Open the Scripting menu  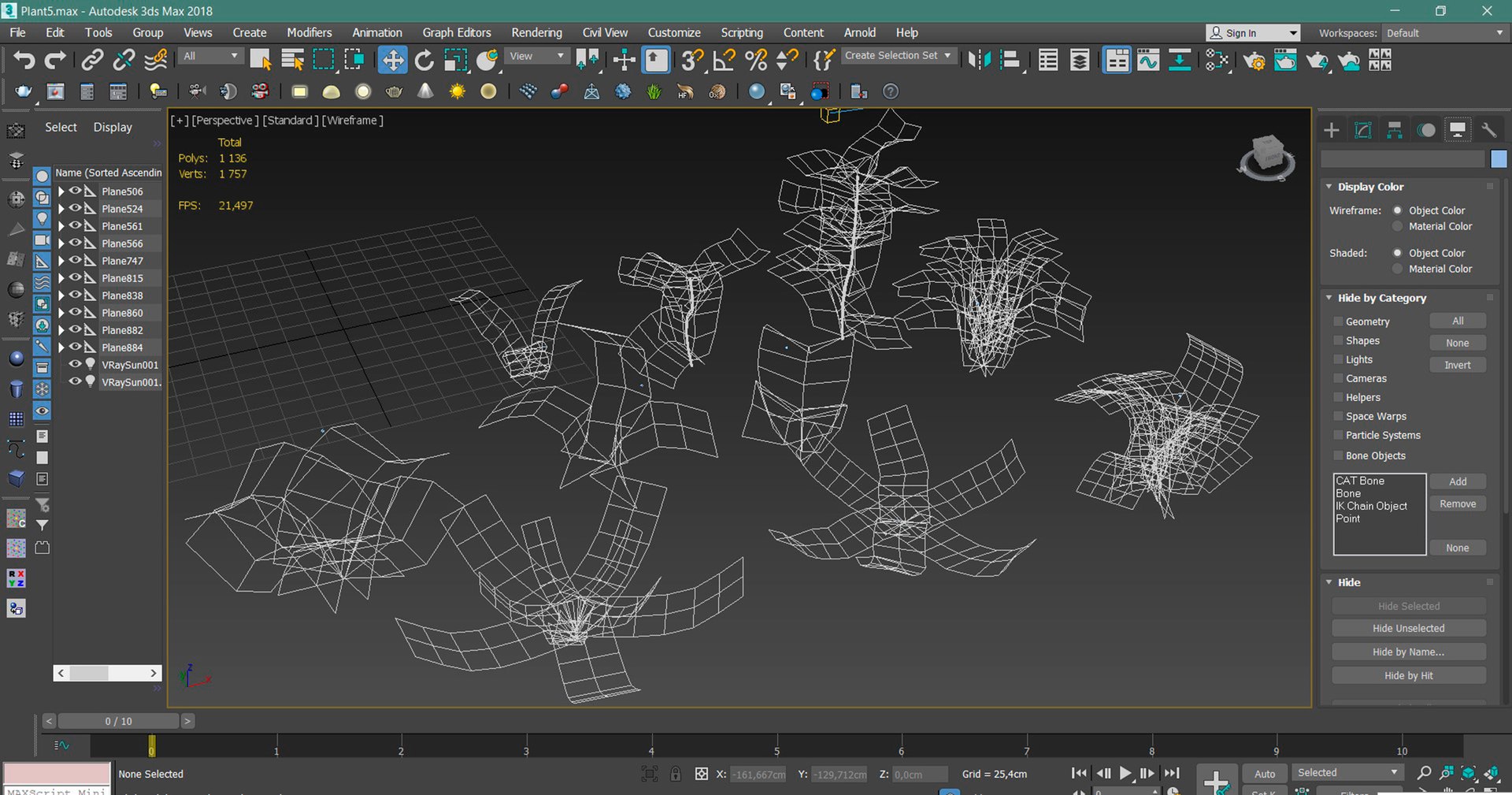tap(742, 32)
